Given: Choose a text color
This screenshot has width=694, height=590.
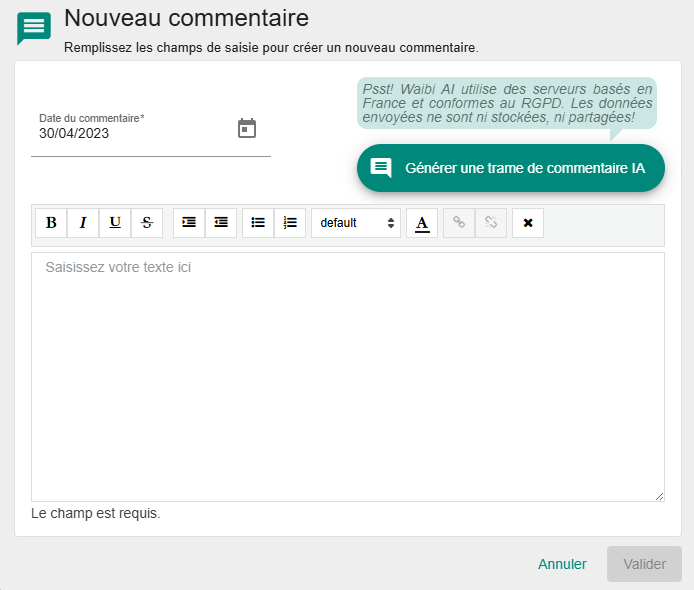Looking at the screenshot, I should point(422,223).
